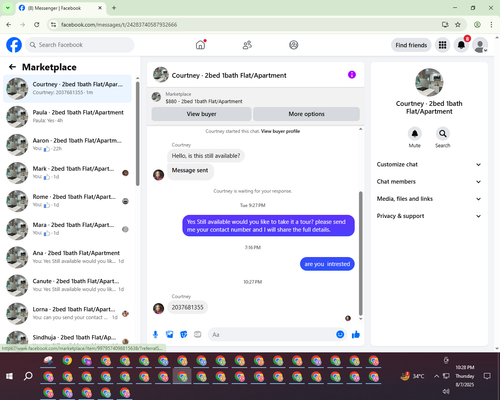
Task: Click the More options button
Action: pyautogui.click(x=306, y=114)
